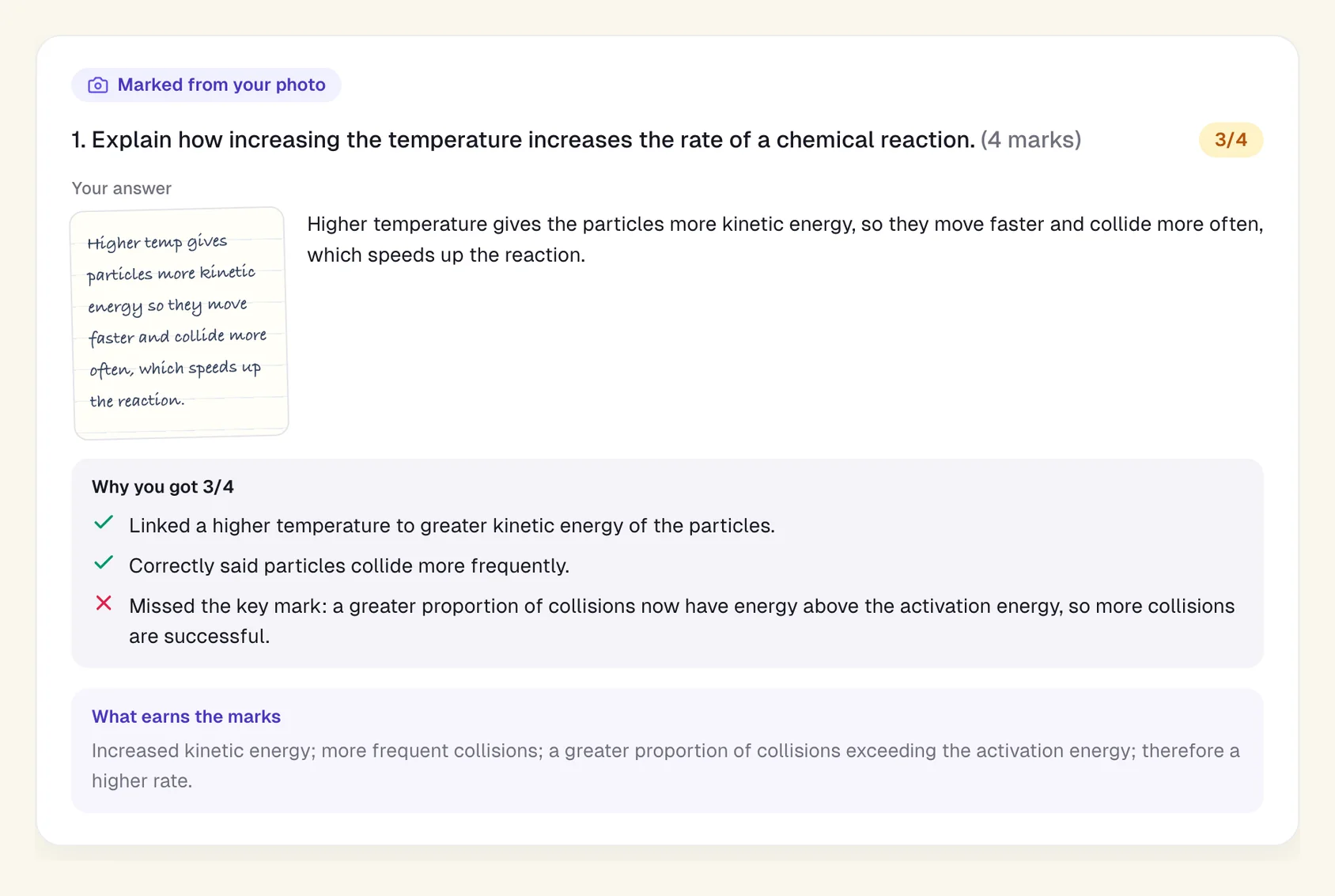Click the mark scheme summary text
Image resolution: width=1335 pixels, height=896 pixels.
[666, 766]
